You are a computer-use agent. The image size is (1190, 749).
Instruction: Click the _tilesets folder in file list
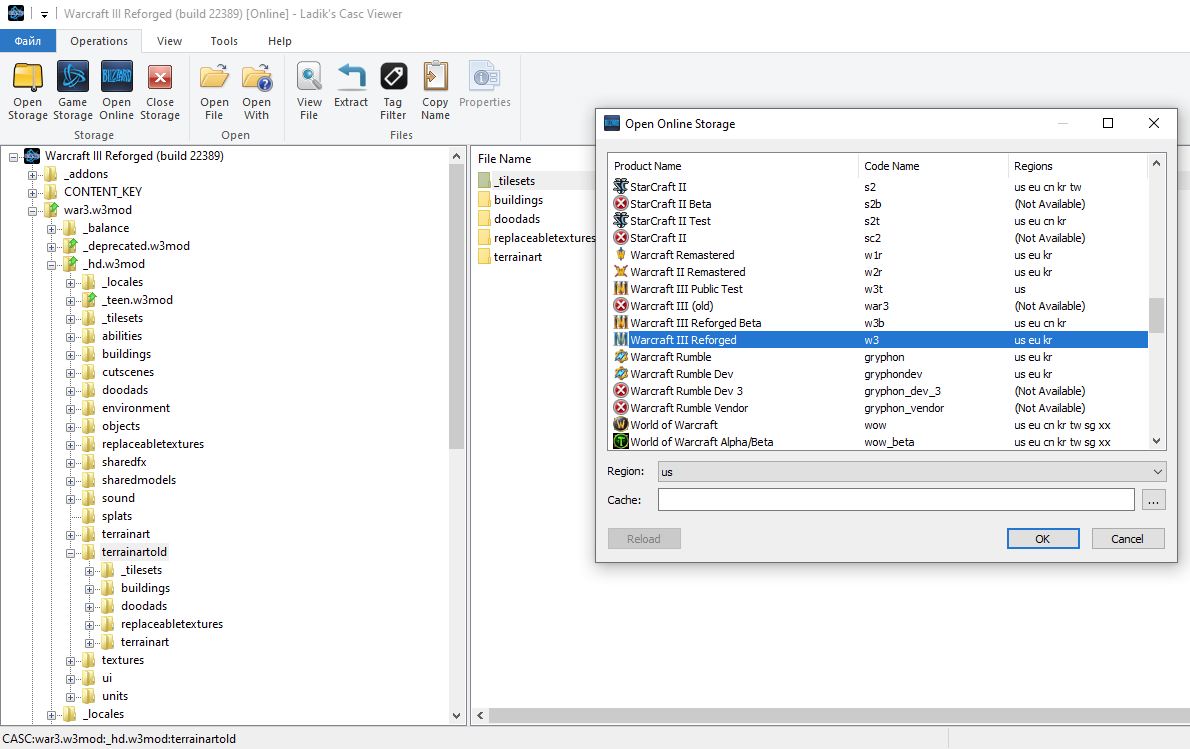tap(515, 181)
